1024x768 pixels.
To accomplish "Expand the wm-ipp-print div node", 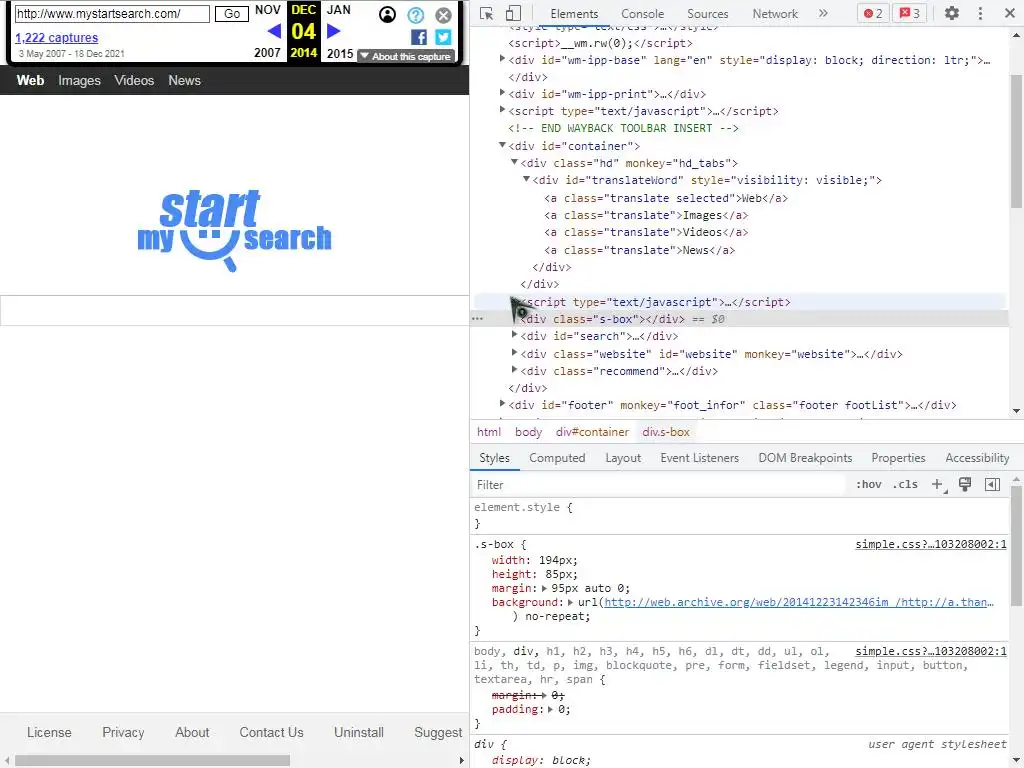I will tap(502, 93).
